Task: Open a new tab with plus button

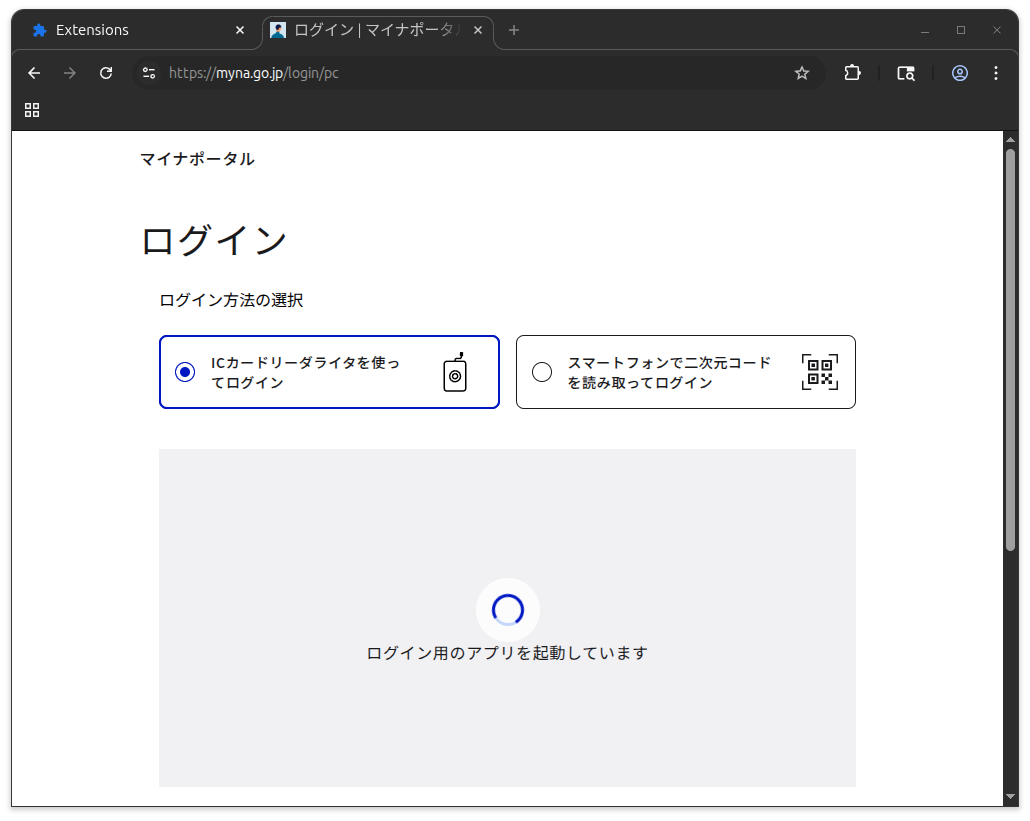Action: coord(514,30)
